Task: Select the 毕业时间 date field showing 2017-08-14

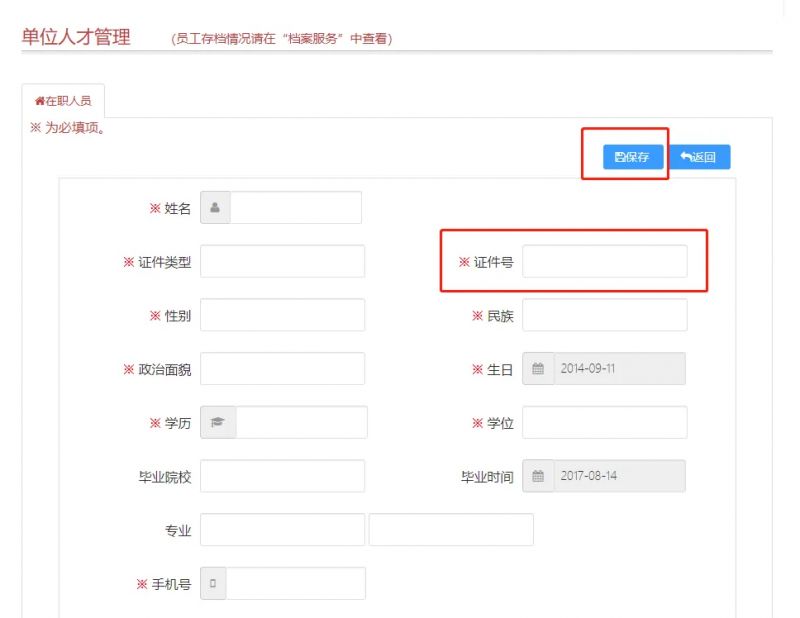Action: pos(619,476)
